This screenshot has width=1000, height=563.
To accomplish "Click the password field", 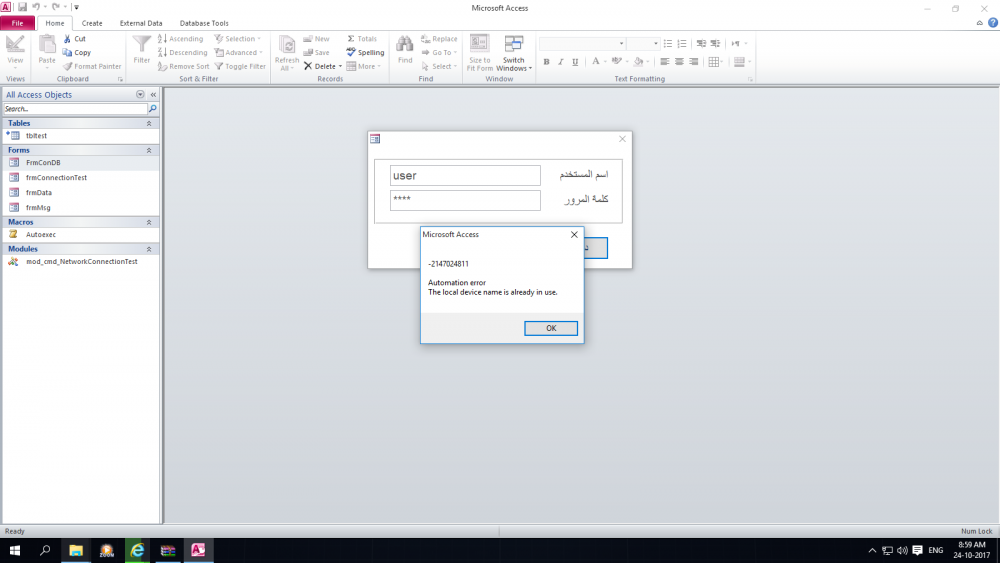I will [x=465, y=200].
